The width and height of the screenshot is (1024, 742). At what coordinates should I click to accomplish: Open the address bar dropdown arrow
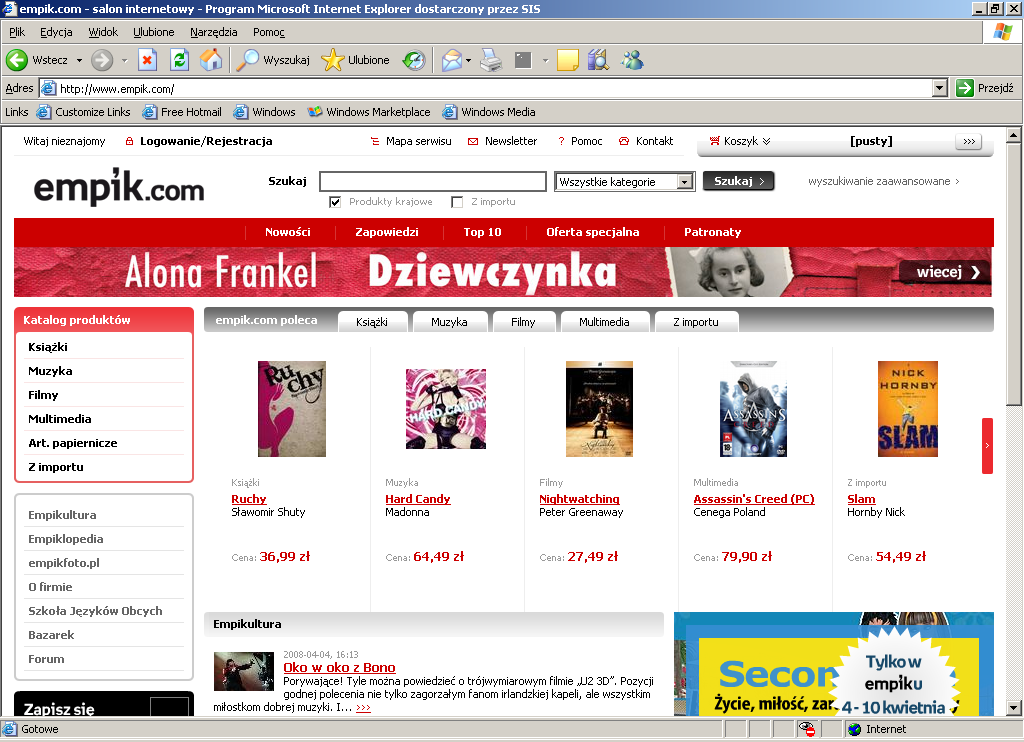point(940,88)
